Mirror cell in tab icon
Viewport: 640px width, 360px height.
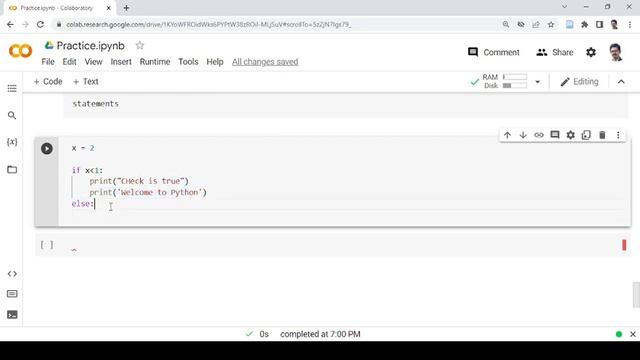click(x=586, y=135)
